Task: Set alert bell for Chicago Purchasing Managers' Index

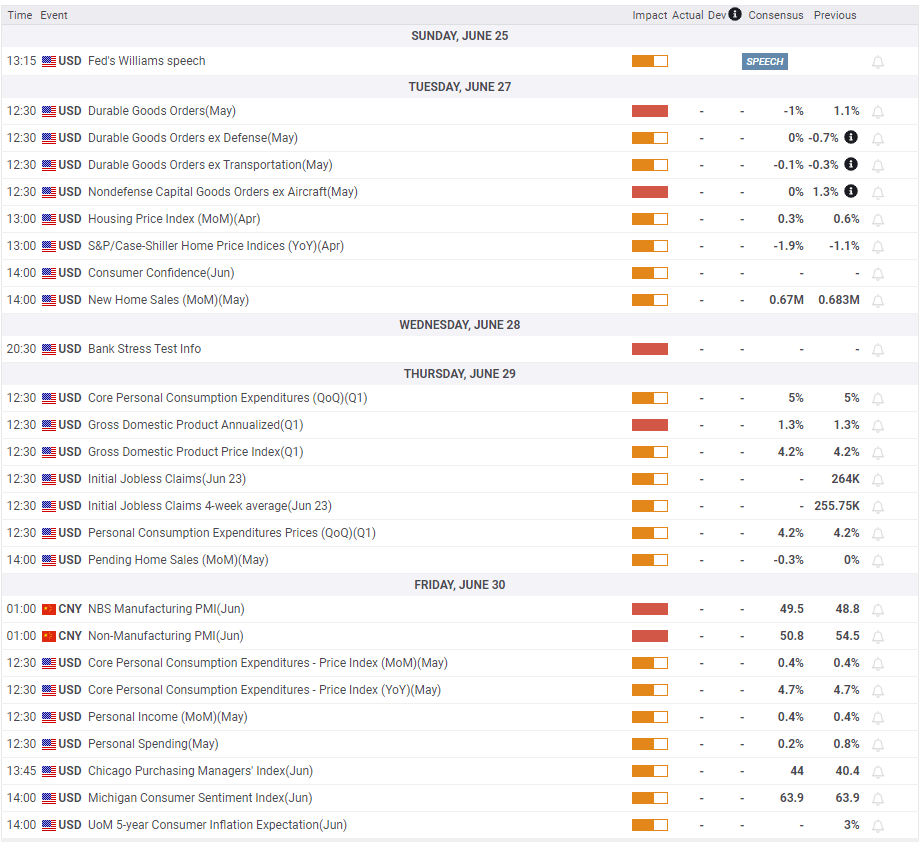Action: [x=878, y=772]
